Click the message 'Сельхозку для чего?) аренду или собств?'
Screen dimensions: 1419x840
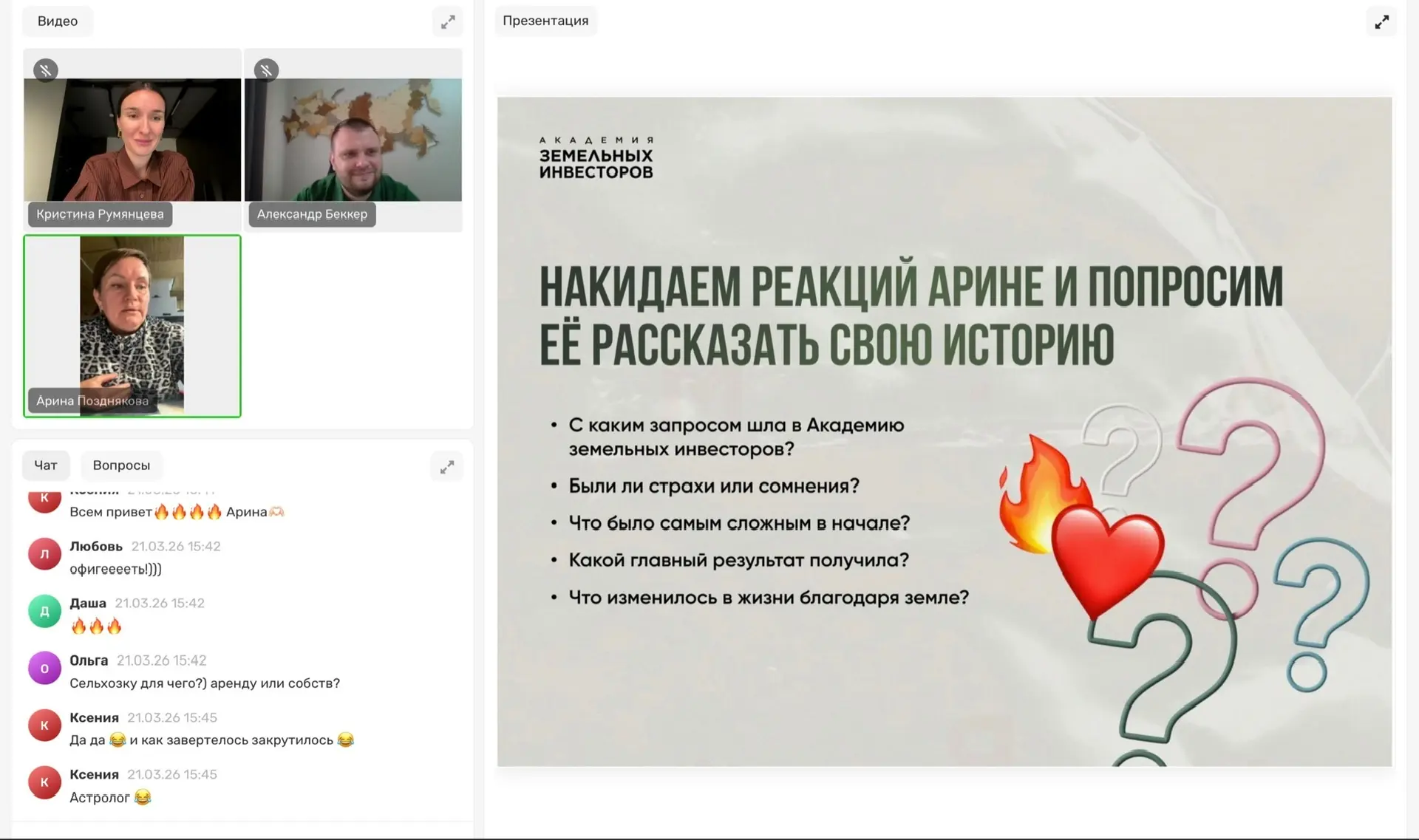(205, 683)
